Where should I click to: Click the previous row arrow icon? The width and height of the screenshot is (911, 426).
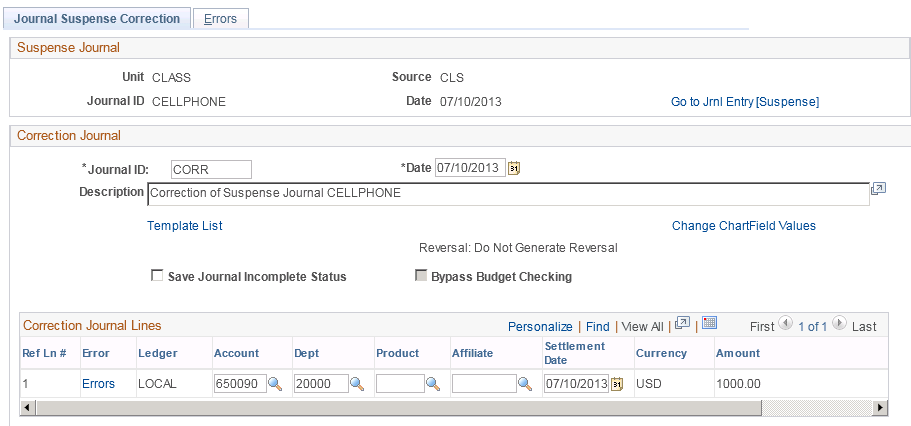[785, 323]
